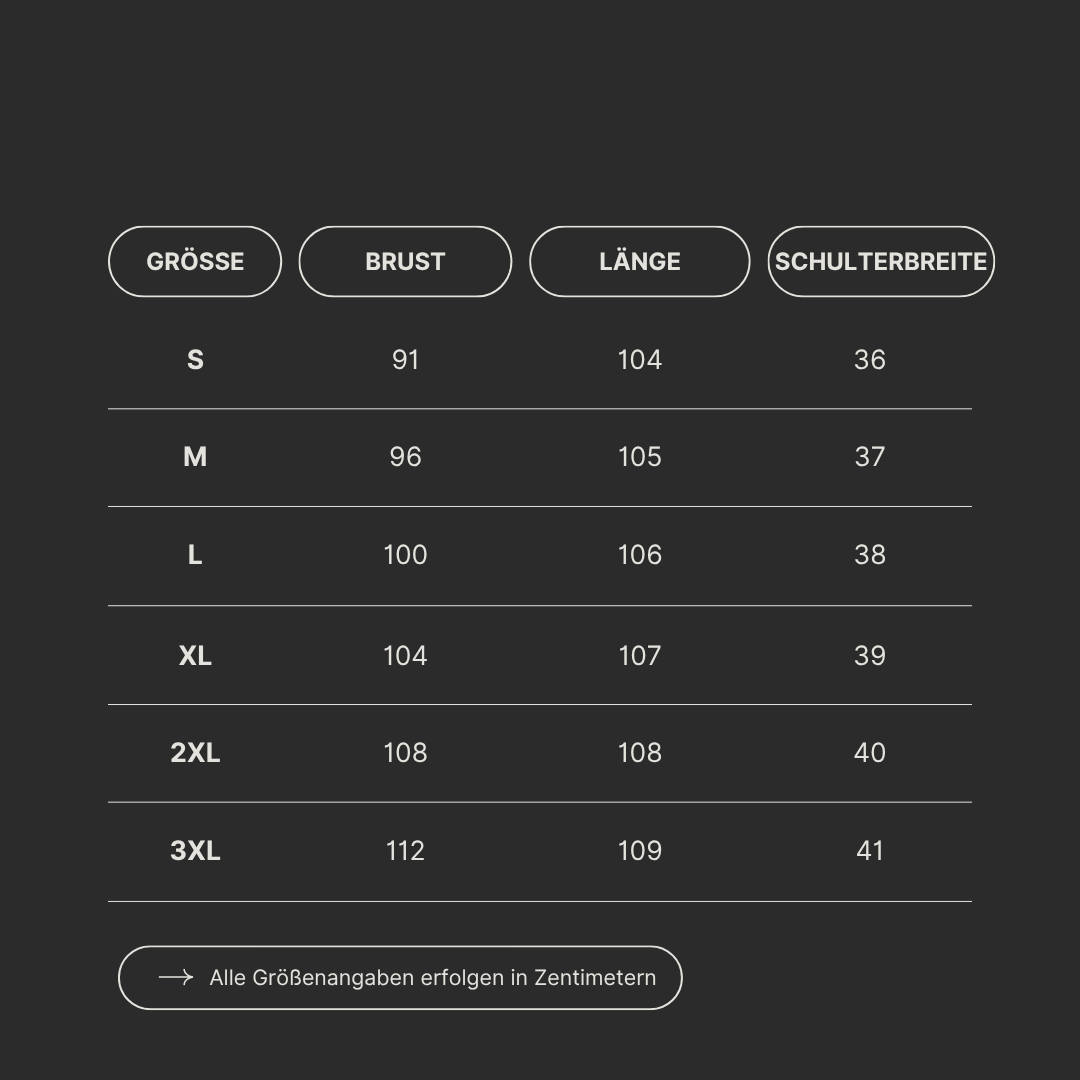Select Brust value 91 for size S
1080x1080 pixels.
(x=405, y=360)
